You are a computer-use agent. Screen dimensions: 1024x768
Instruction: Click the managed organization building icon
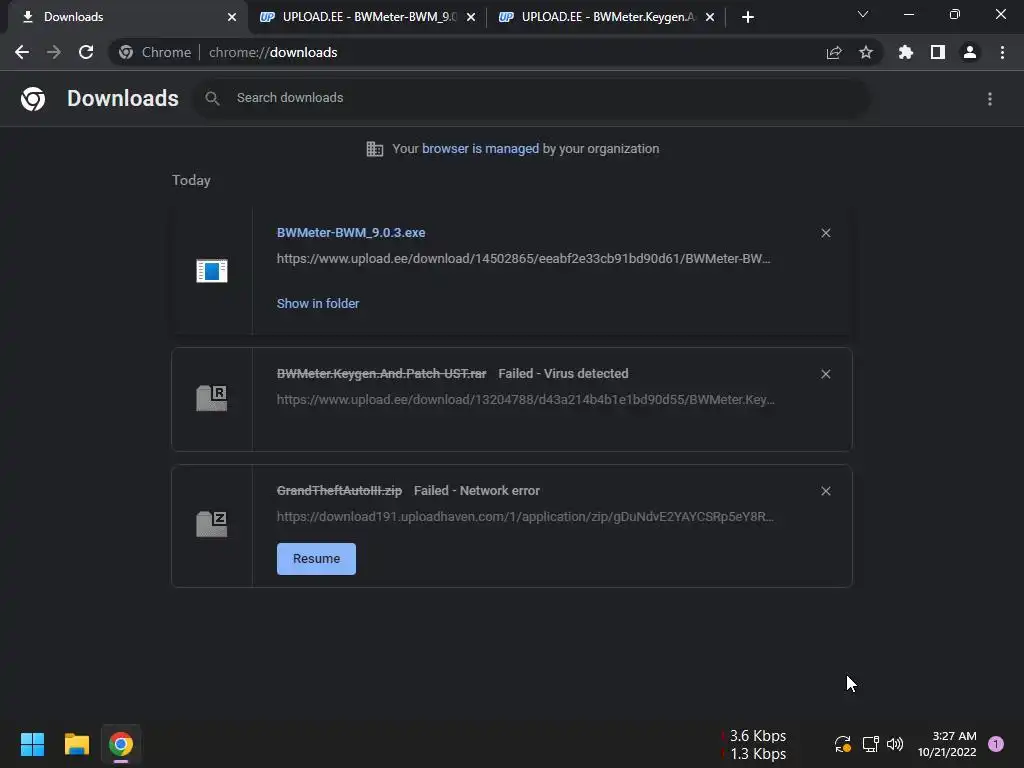tap(375, 149)
